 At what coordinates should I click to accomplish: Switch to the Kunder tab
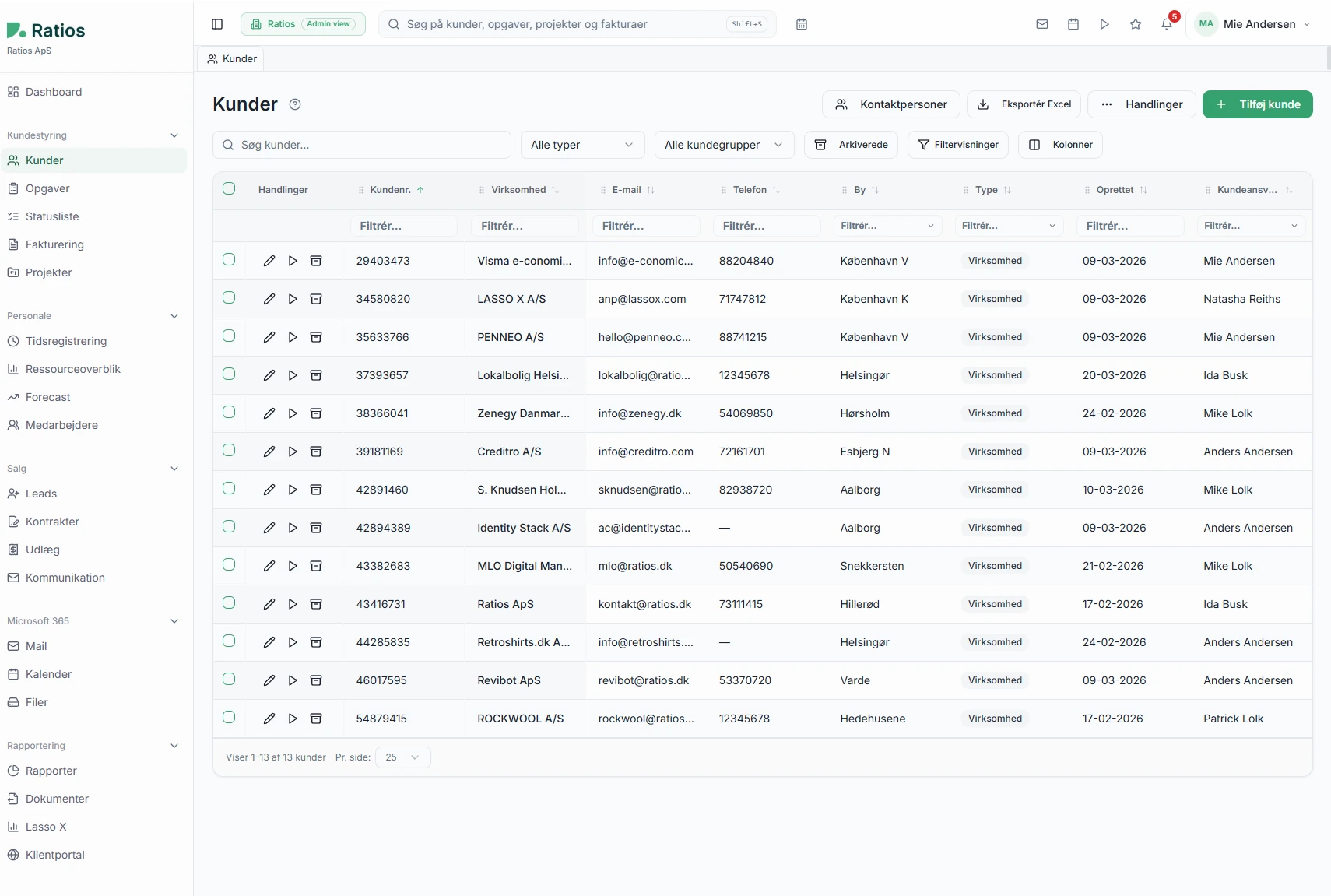(x=231, y=58)
